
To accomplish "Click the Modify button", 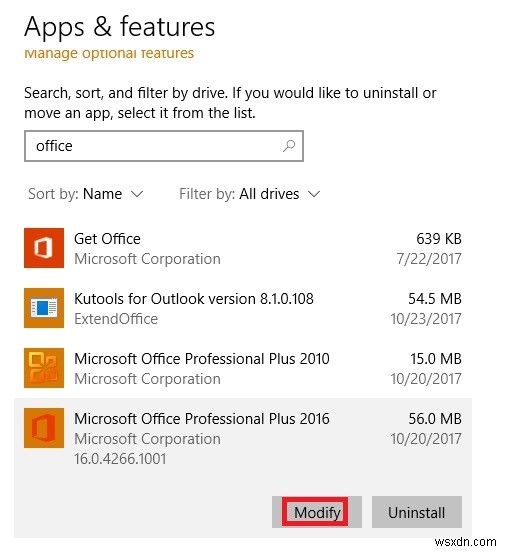I will click(x=317, y=512).
